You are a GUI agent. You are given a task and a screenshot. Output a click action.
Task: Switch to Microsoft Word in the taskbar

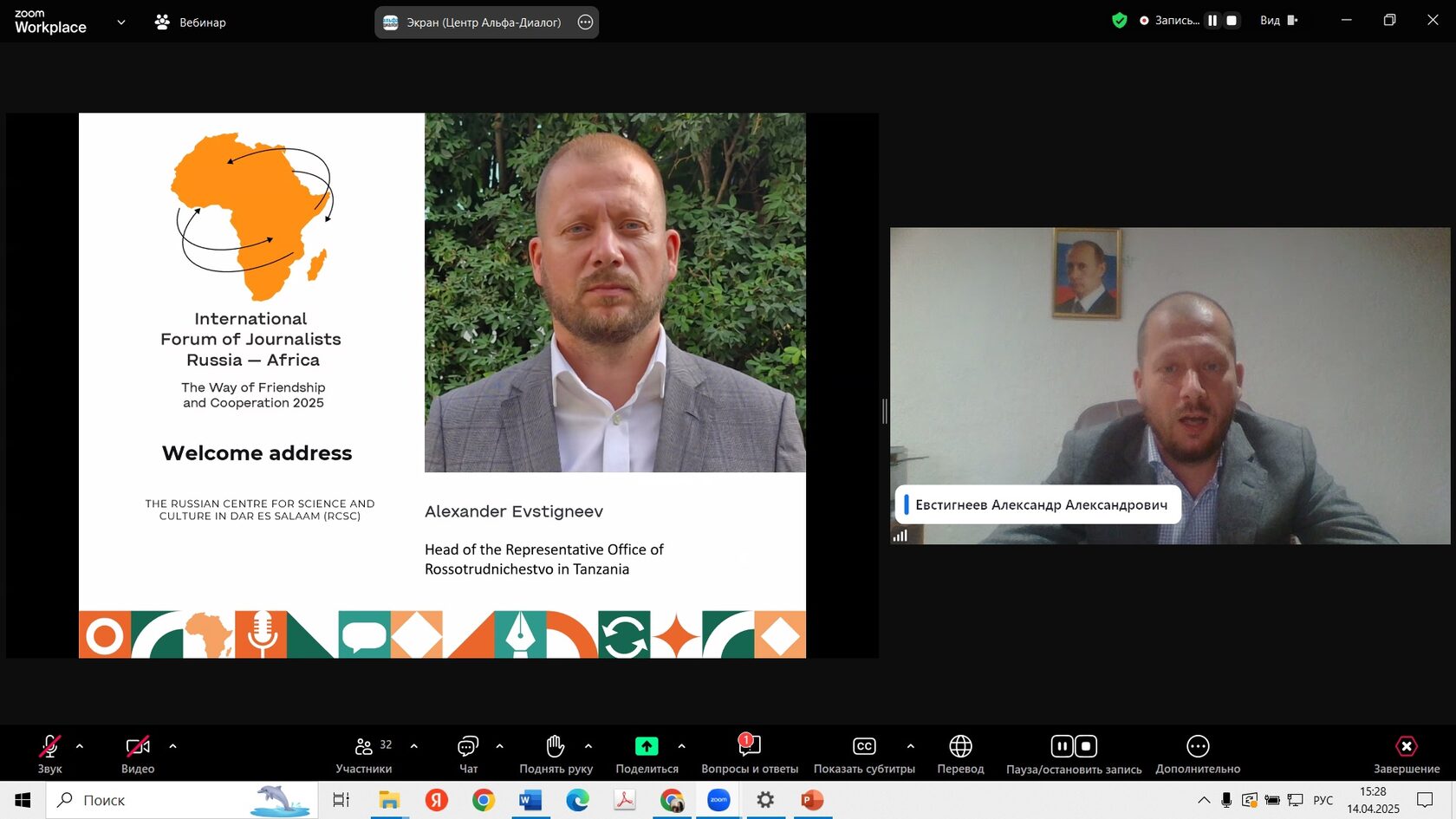(530, 800)
